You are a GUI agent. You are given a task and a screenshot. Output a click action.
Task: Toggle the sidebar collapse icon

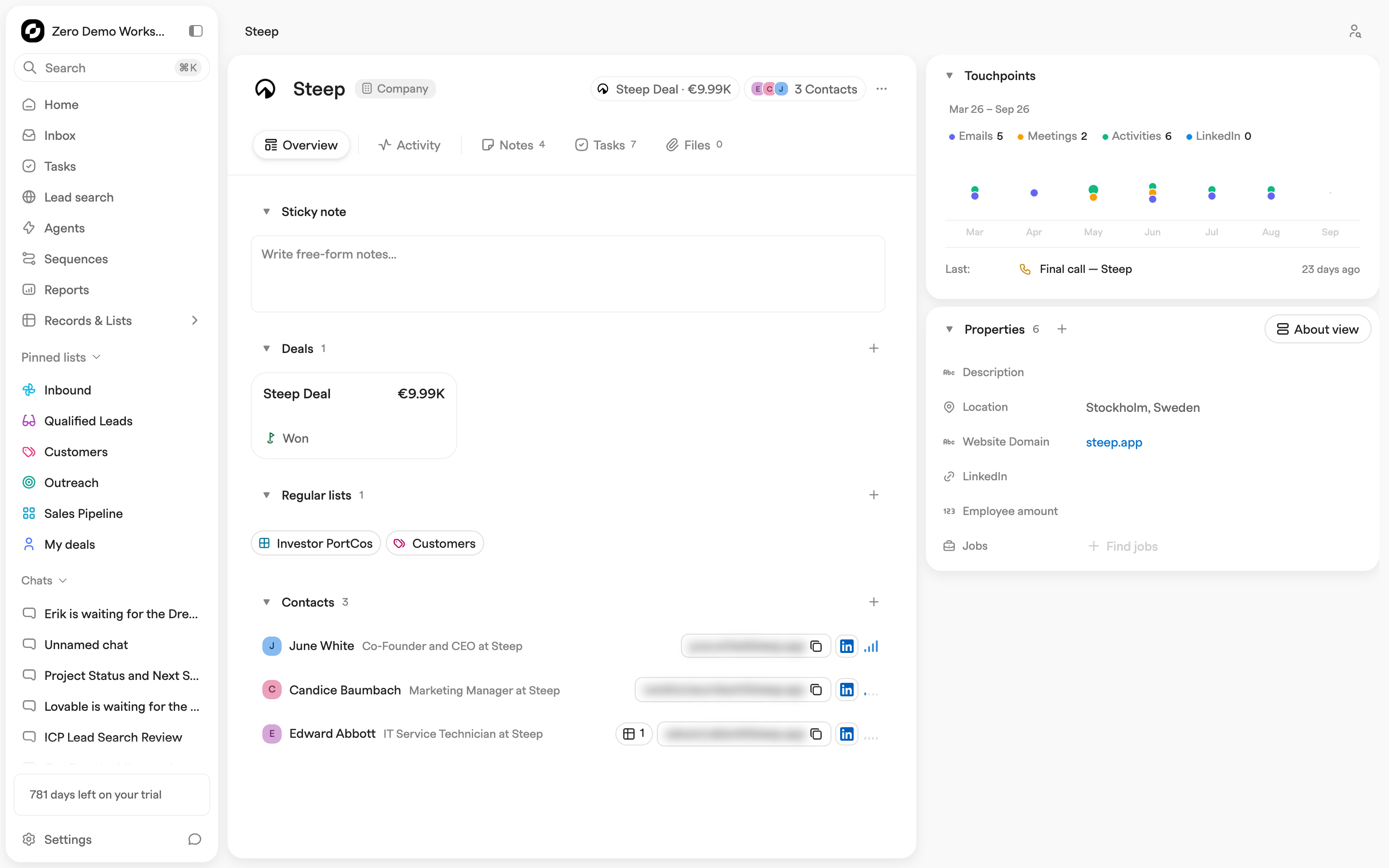point(196,31)
